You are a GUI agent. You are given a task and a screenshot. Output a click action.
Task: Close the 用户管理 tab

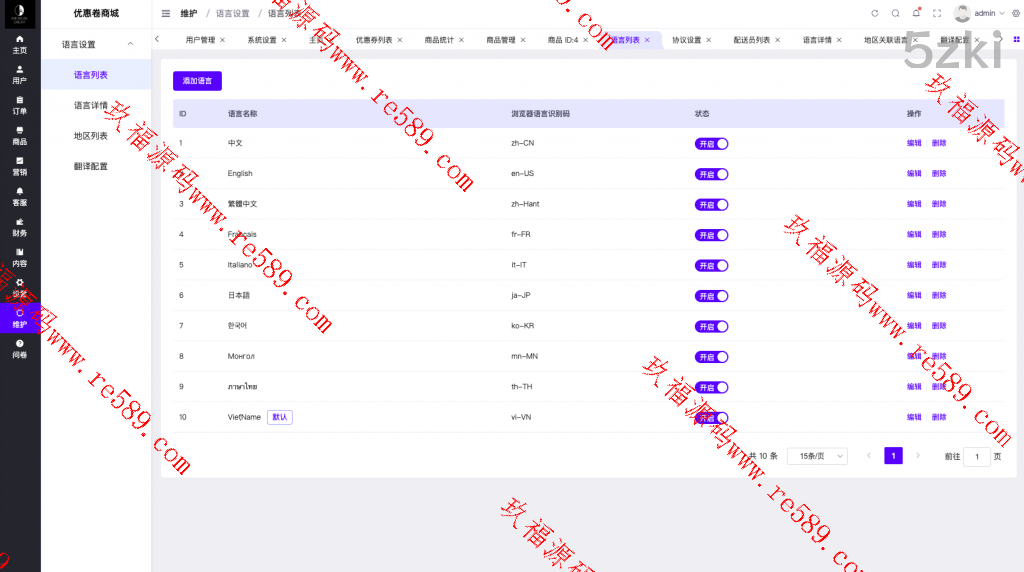pos(223,40)
